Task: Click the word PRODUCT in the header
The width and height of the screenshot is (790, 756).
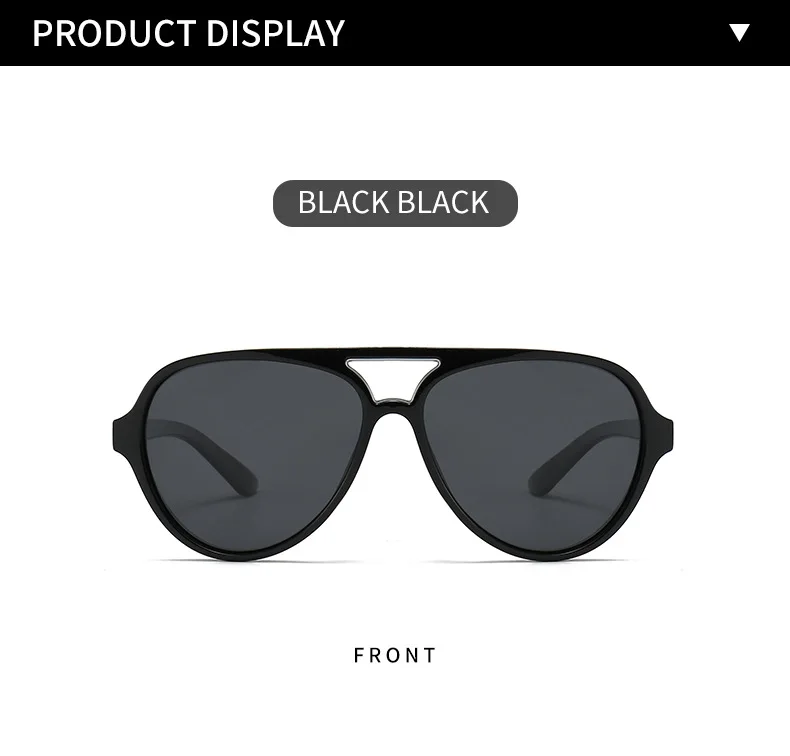Action: pyautogui.click(x=114, y=33)
